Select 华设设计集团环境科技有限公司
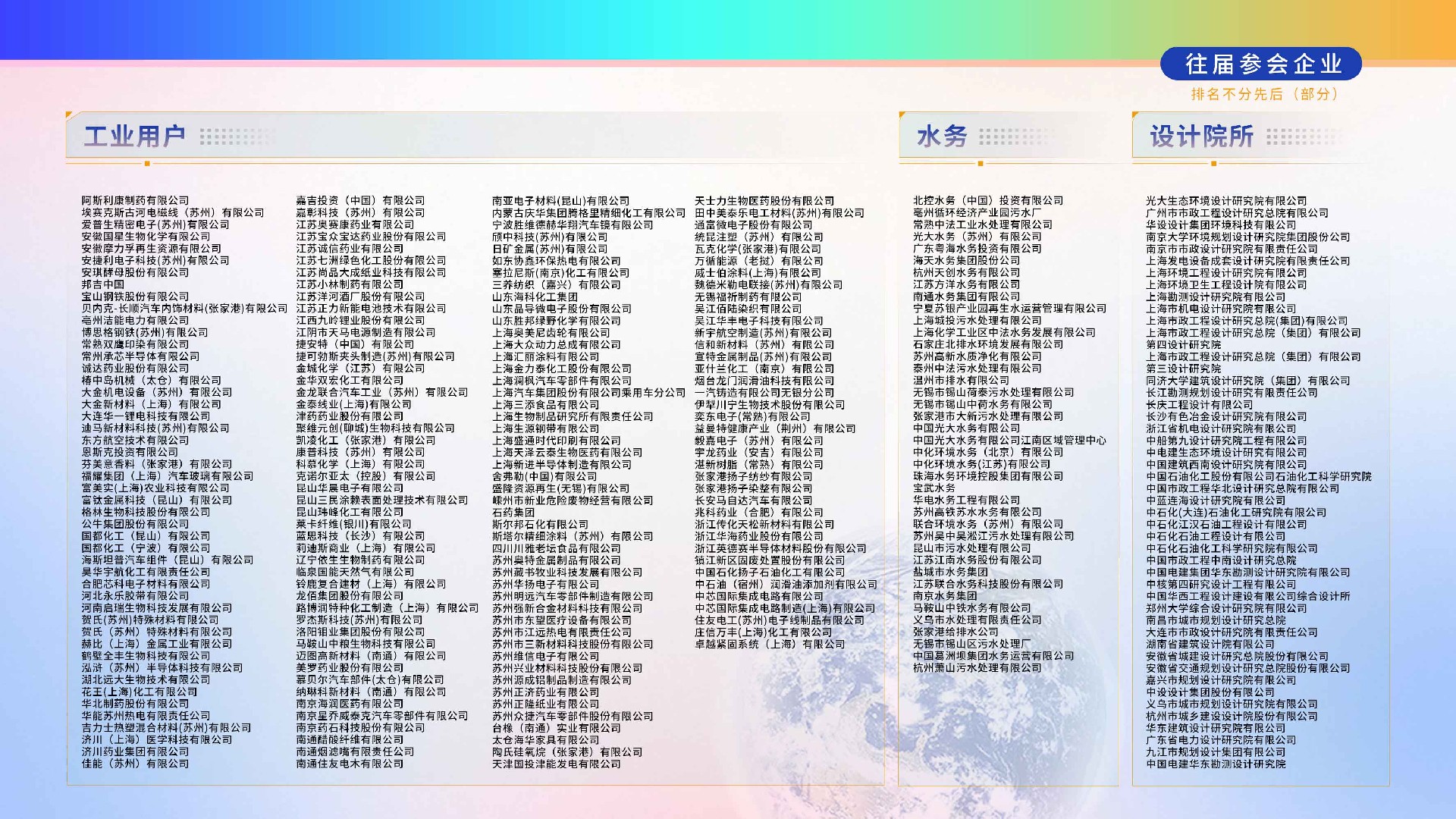1456x819 pixels. click(x=1222, y=224)
